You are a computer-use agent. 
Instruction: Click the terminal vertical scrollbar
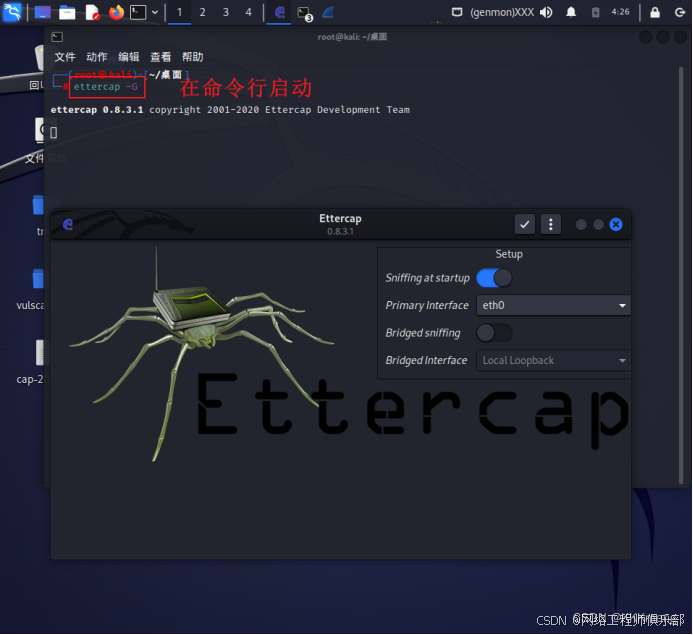(x=681, y=275)
